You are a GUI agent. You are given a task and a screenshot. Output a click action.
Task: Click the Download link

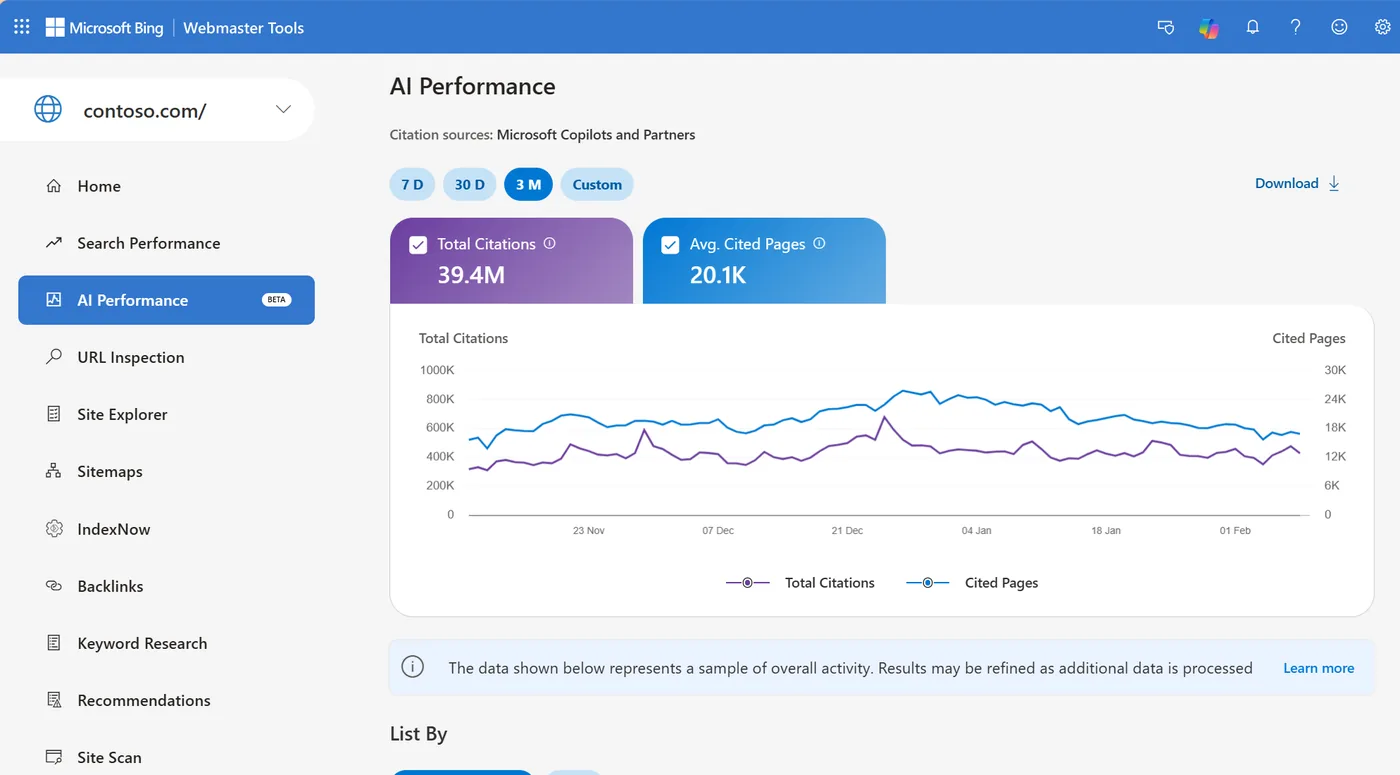(x=1287, y=183)
